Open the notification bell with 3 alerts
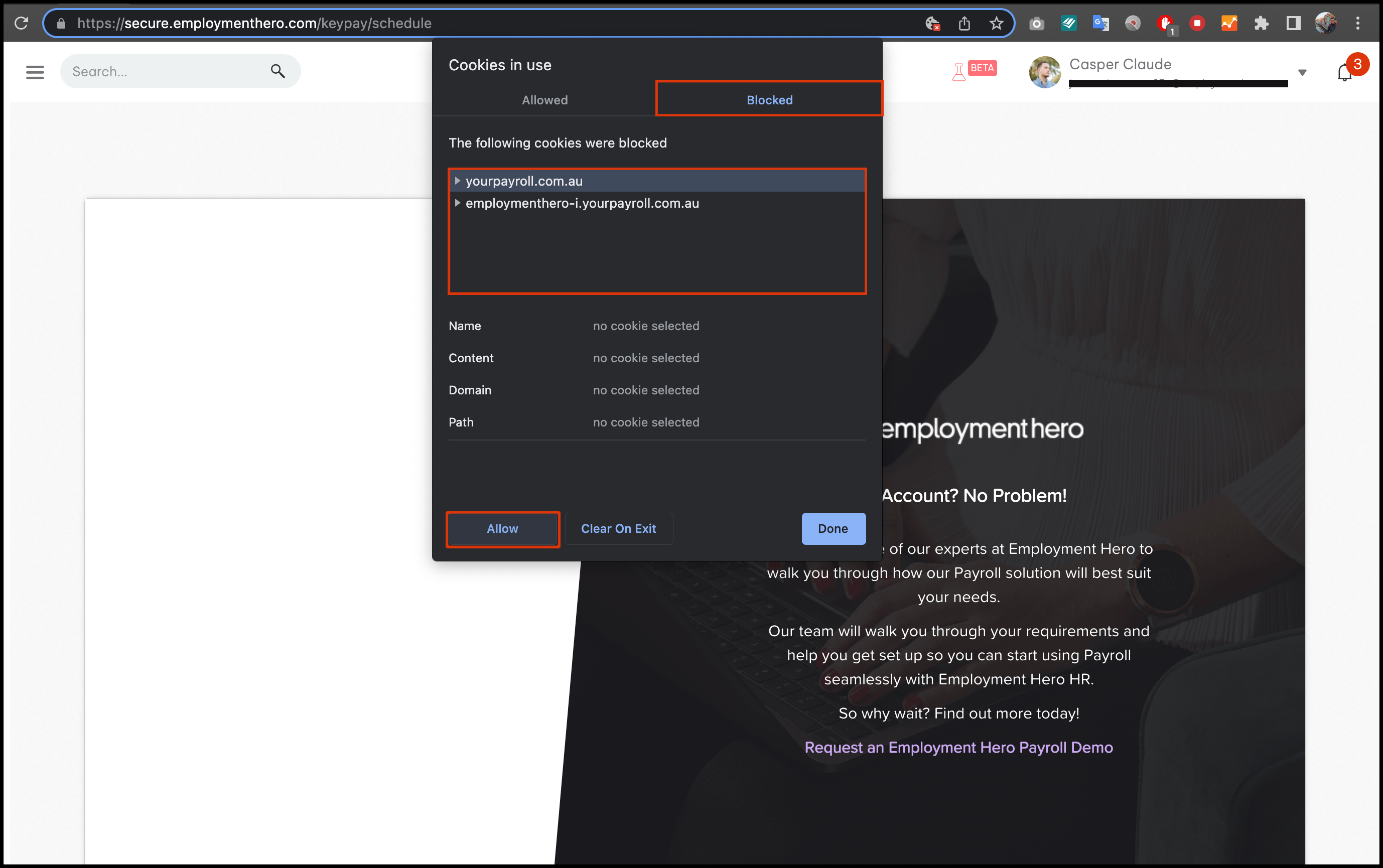Viewport: 1383px width, 868px height. coord(1344,73)
